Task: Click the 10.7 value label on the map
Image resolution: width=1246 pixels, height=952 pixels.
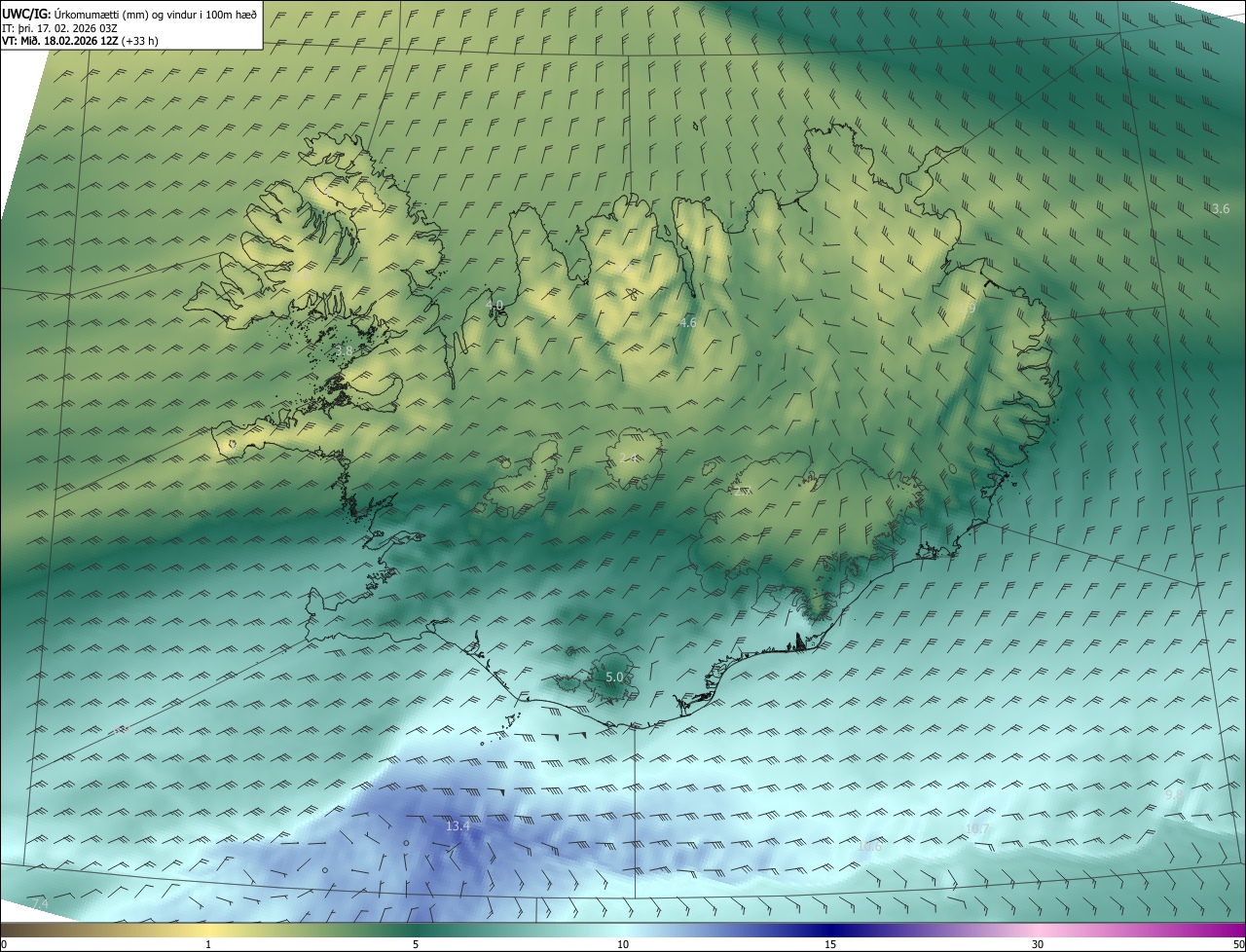Action: 977,828
